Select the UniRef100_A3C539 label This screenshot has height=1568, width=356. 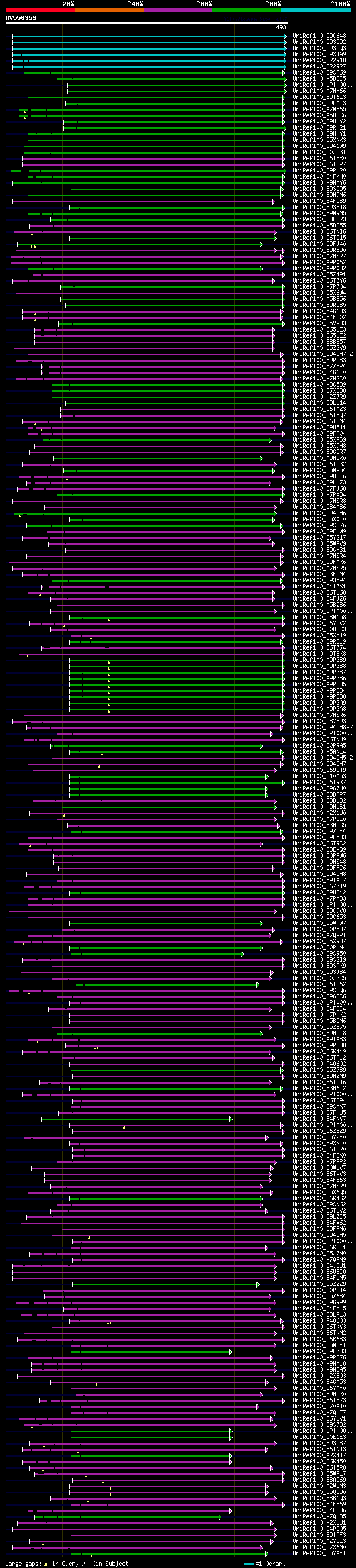(x=319, y=385)
